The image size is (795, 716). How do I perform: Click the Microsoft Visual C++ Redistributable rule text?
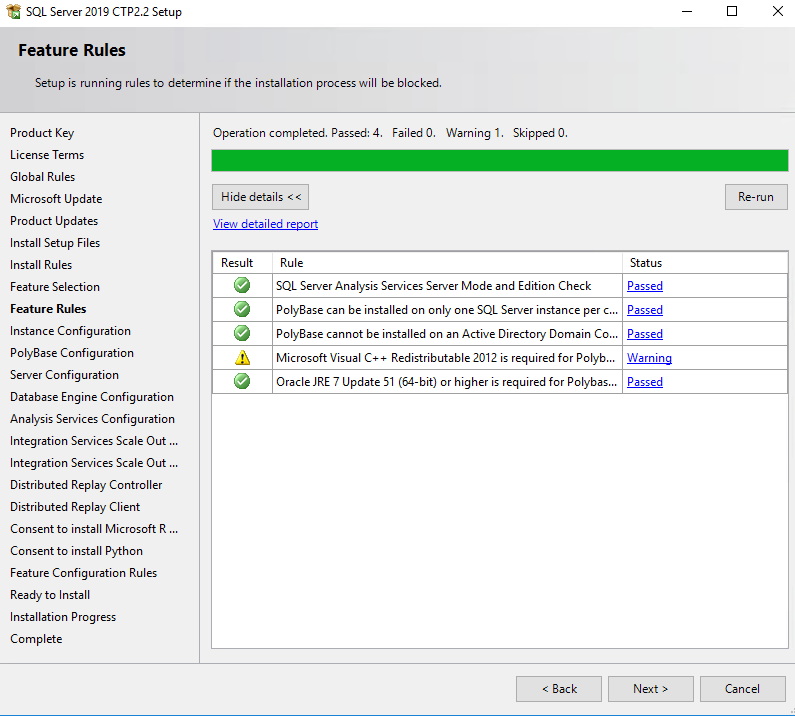(446, 358)
